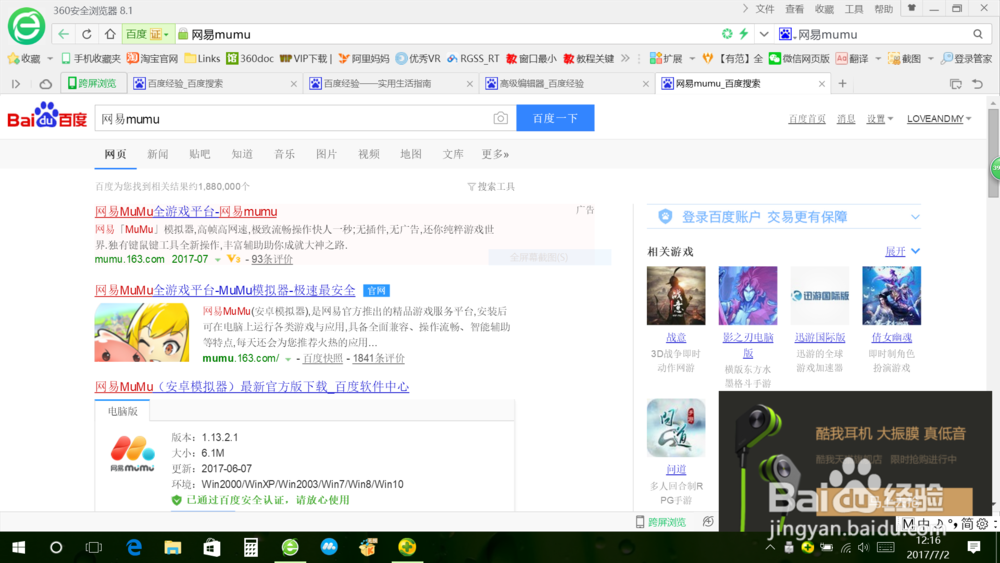Open the home page via house icon
Image resolution: width=1000 pixels, height=563 pixels.
point(110,34)
